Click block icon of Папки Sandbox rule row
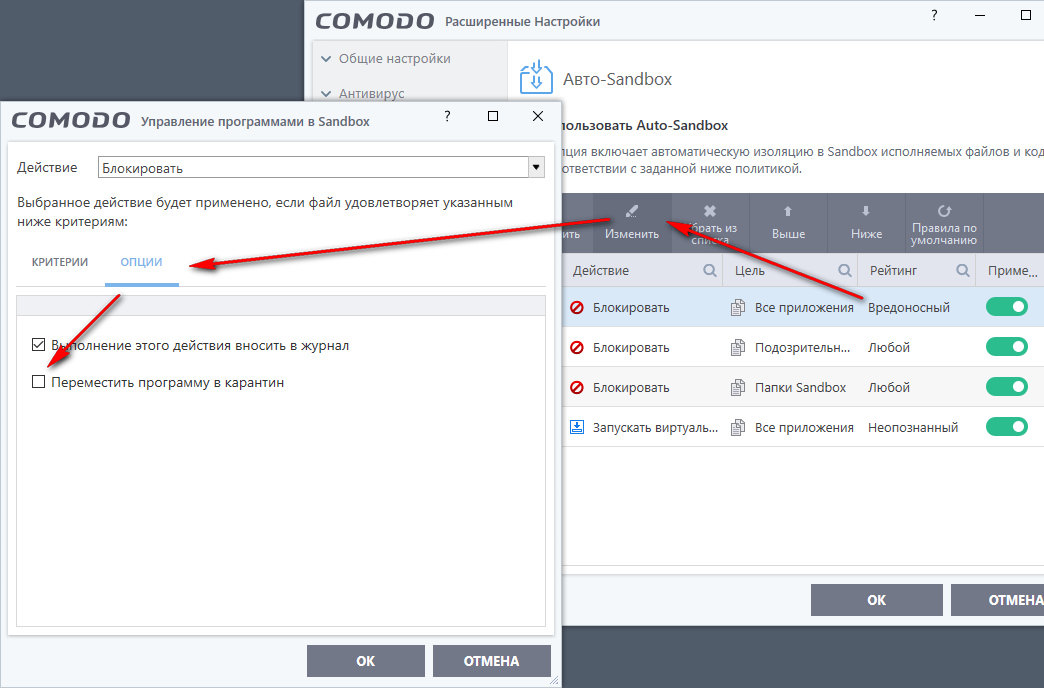 coord(577,387)
